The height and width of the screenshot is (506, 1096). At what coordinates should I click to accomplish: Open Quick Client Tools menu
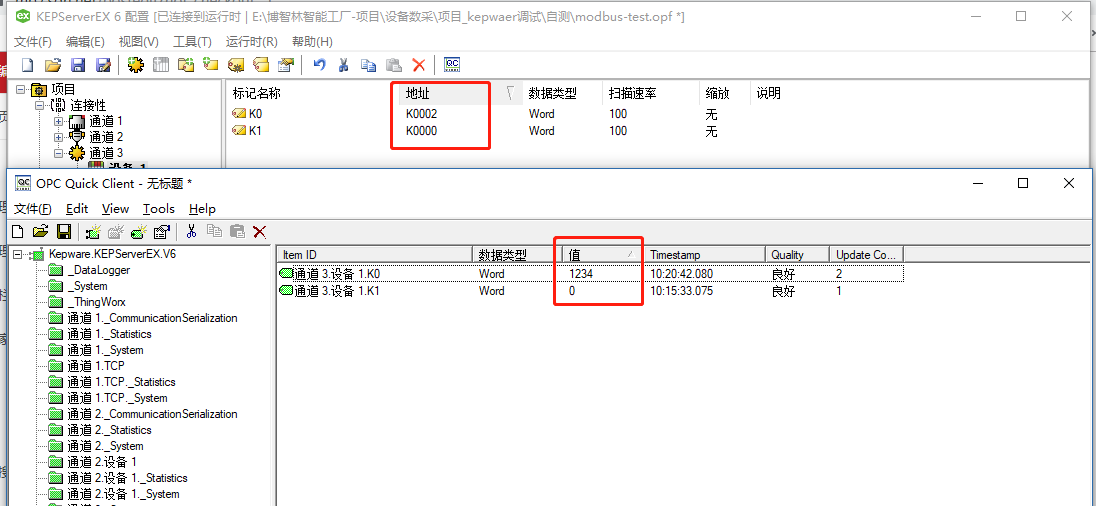(x=159, y=208)
